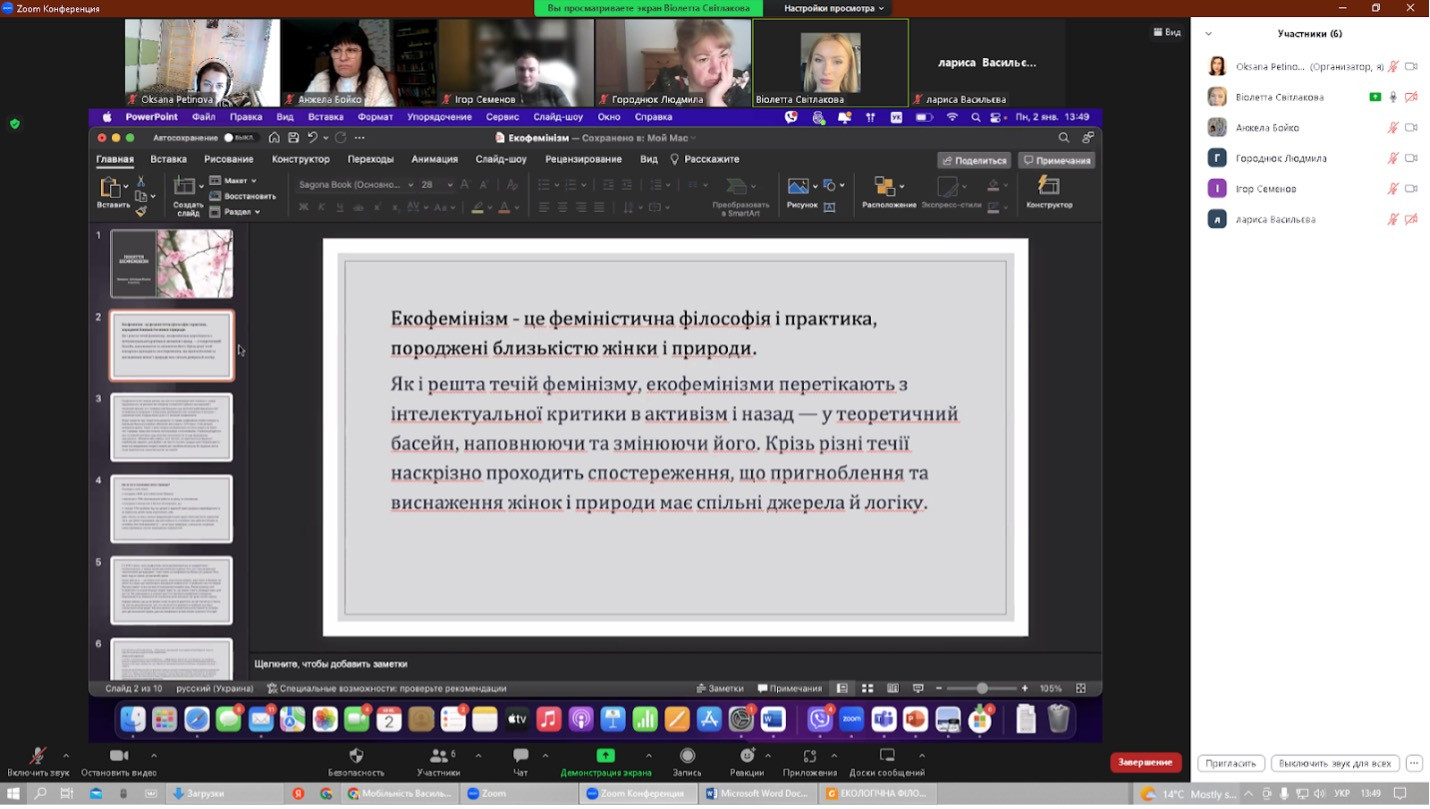This screenshot has width=1430, height=809.
Task: Open Участники participants tab in toolbar
Action: click(x=438, y=757)
